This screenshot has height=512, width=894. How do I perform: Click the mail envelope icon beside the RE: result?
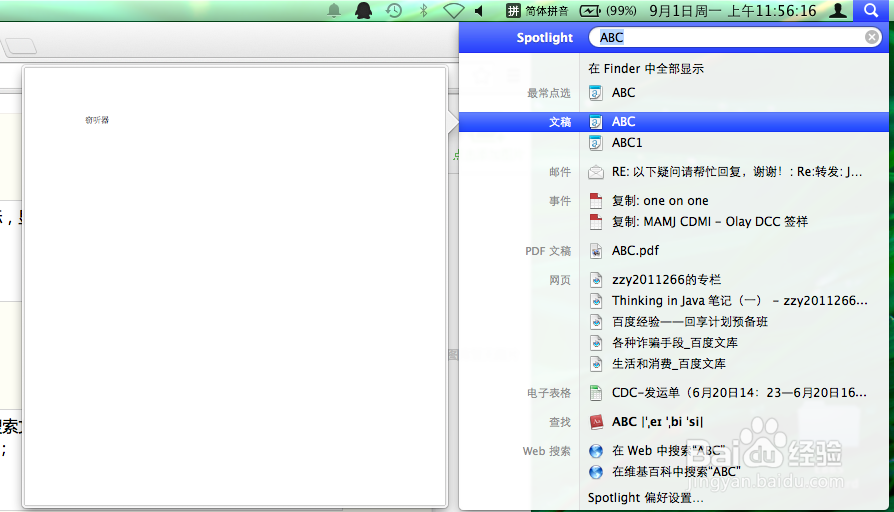(x=596, y=172)
